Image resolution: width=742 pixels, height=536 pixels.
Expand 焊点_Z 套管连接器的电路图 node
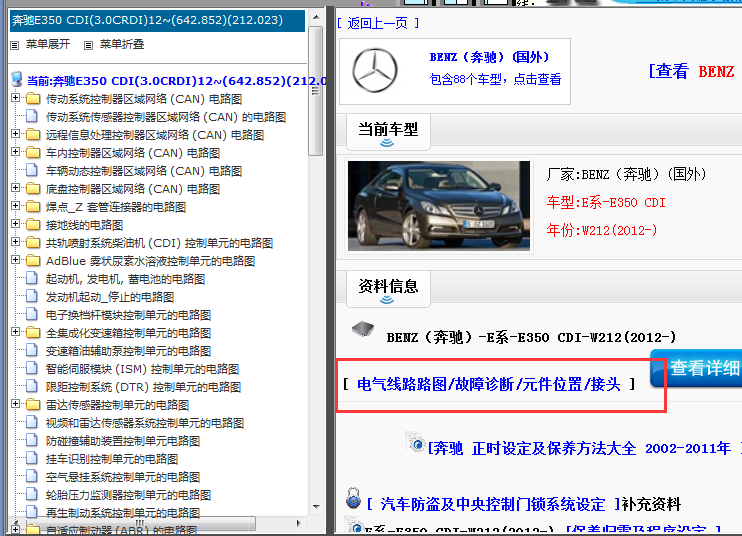[x=16, y=206]
